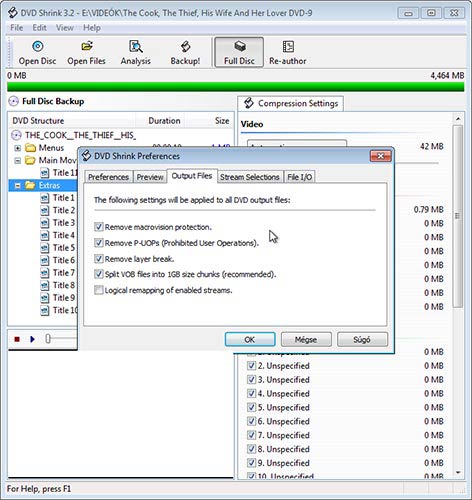Start preview playback with play button
The width and height of the screenshot is (472, 500).
(x=32, y=339)
